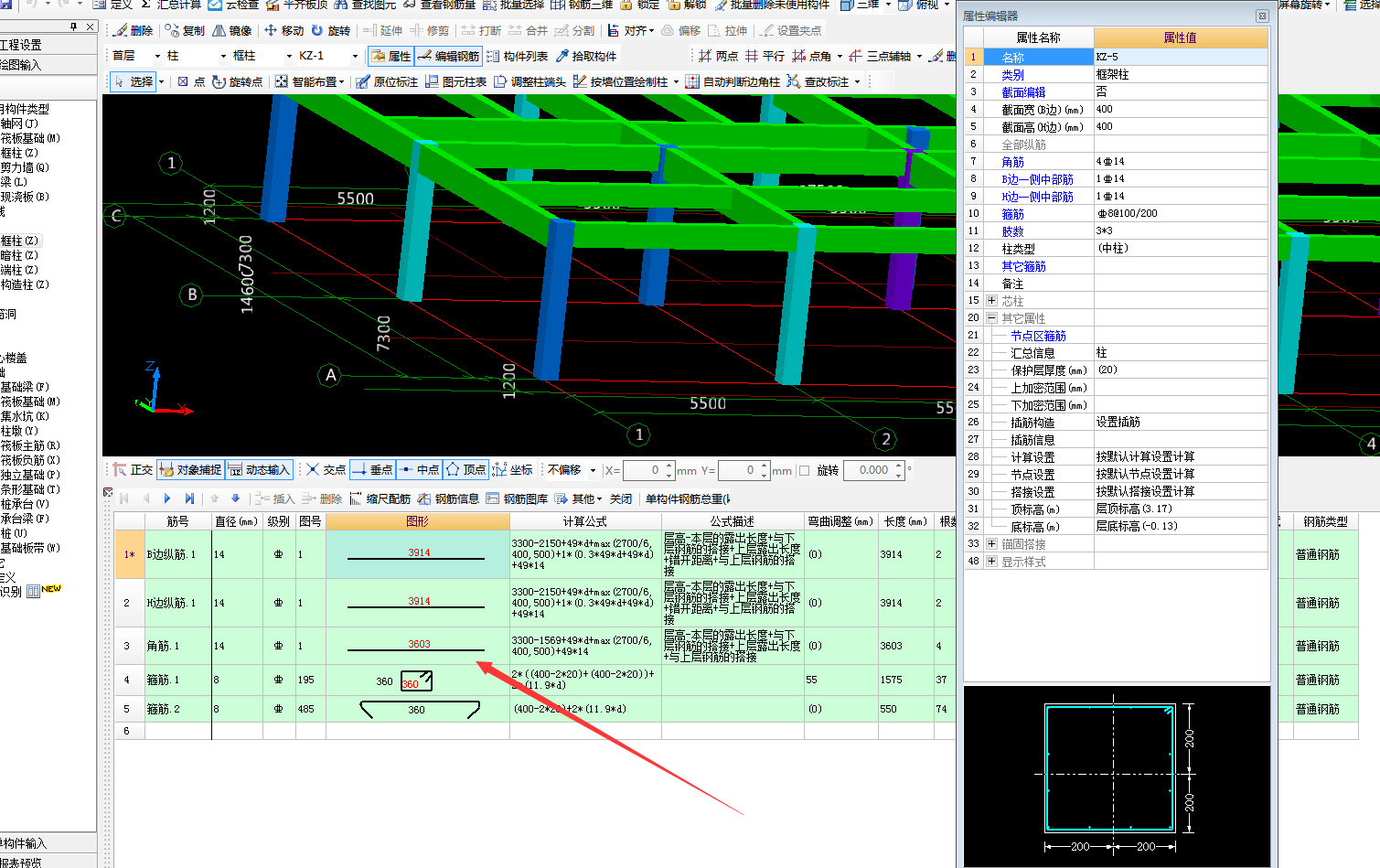Toggle 中点 midpoint snap
Image resolution: width=1380 pixels, height=868 pixels.
click(420, 469)
